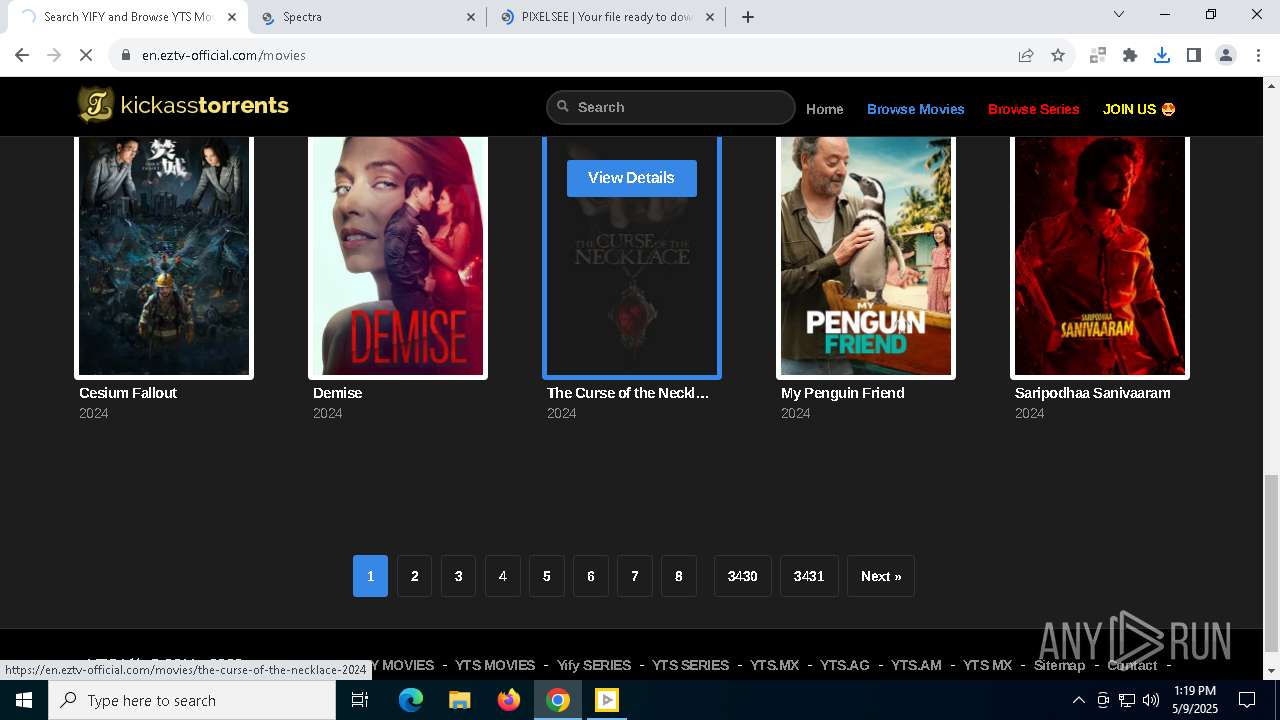Go to page 8 in pagination
This screenshot has width=1280, height=720.
pos(678,576)
